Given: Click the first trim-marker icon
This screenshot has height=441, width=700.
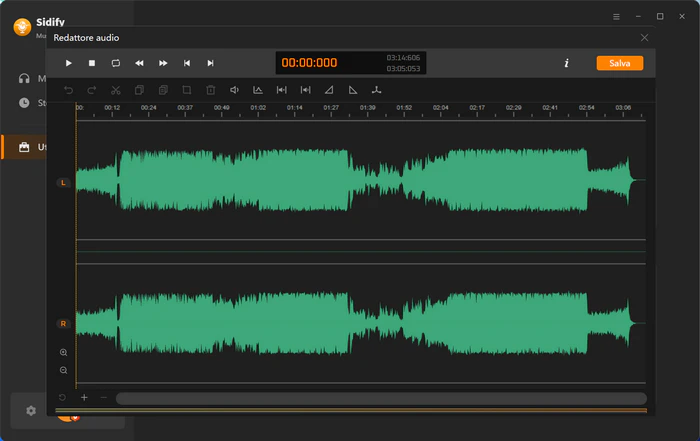Looking at the screenshot, I should click(281, 90).
